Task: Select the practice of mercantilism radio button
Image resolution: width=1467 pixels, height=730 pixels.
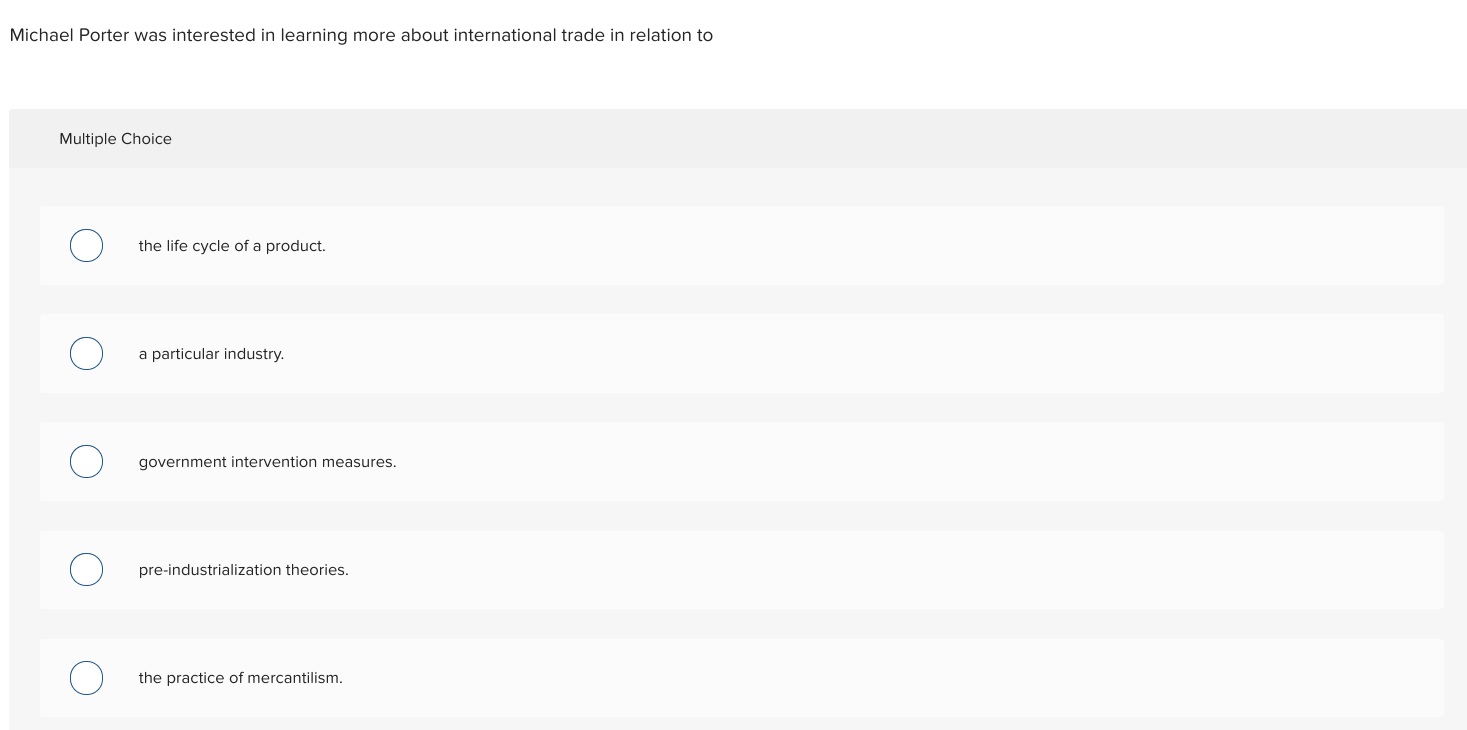Action: [86, 678]
